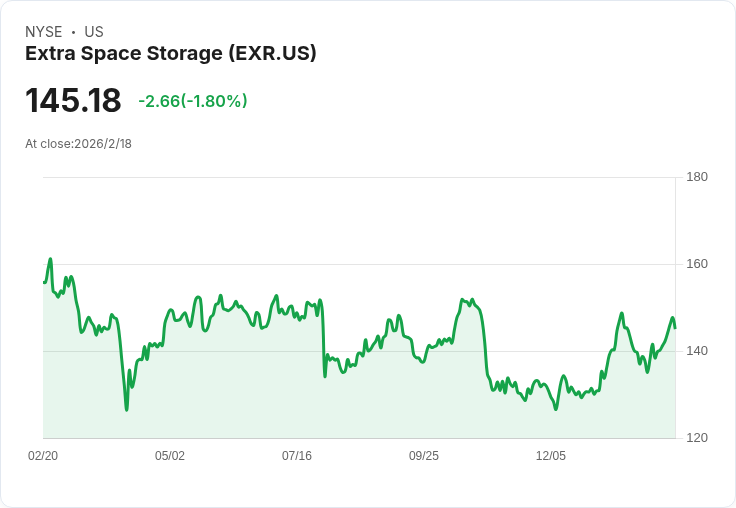The height and width of the screenshot is (508, 736).
Task: Click the 12/05 date on x-axis
Action: 551,456
